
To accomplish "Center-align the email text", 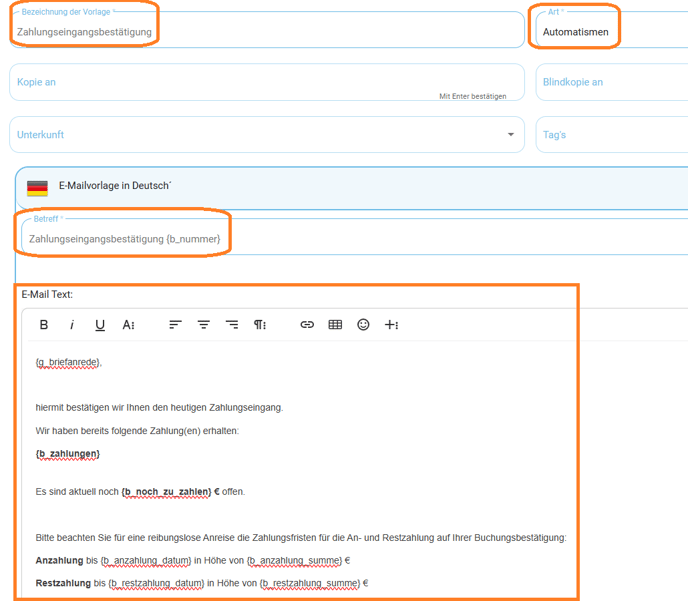I will pos(204,325).
